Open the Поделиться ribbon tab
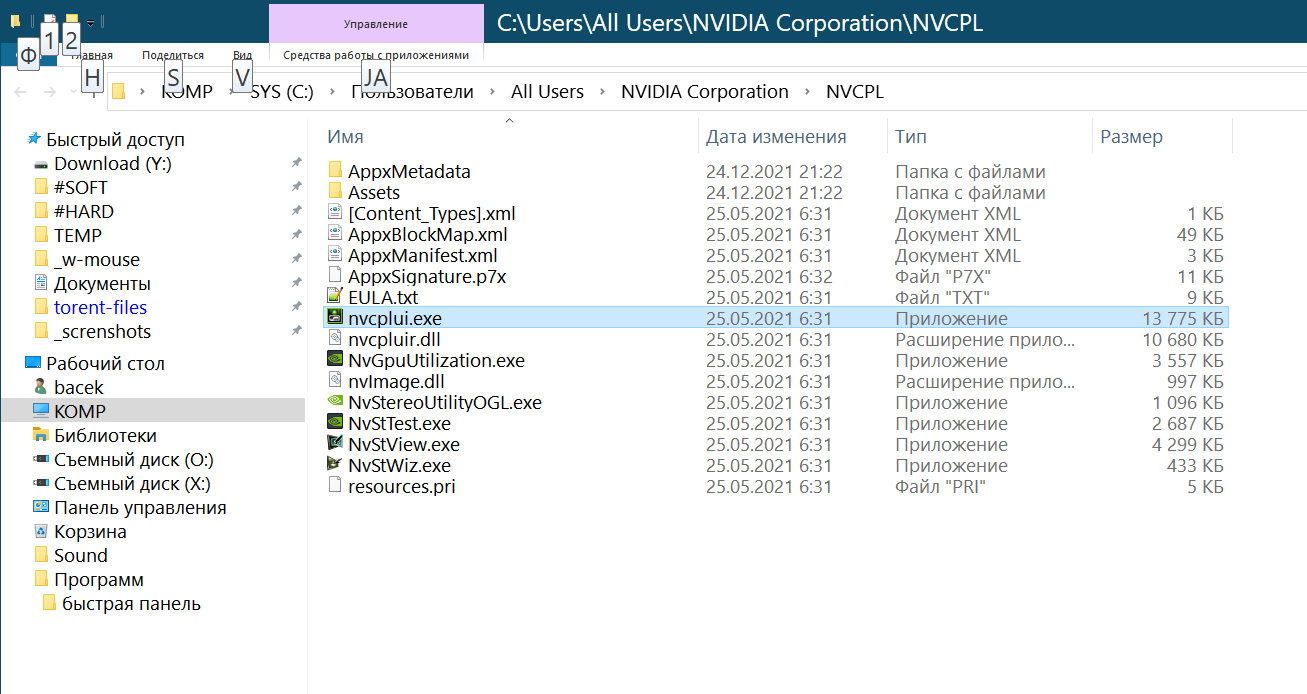The height and width of the screenshot is (694, 1307). [x=173, y=55]
